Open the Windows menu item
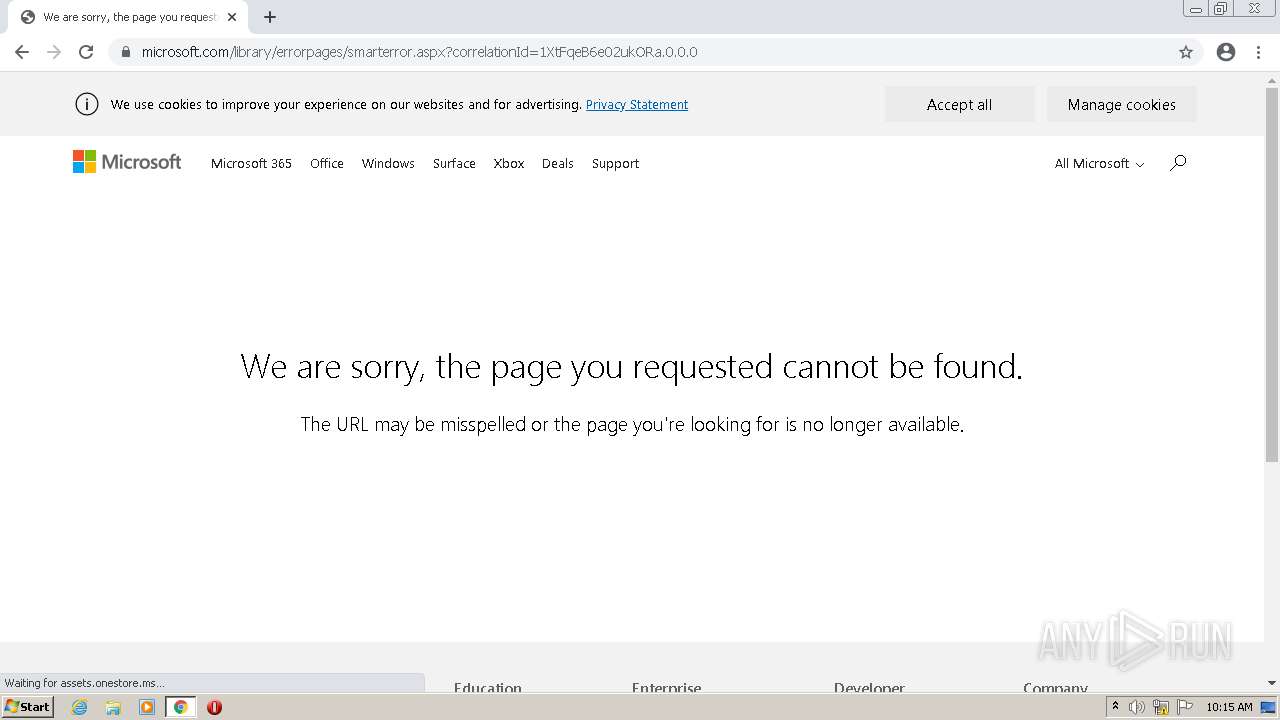The height and width of the screenshot is (720, 1280). (x=388, y=163)
